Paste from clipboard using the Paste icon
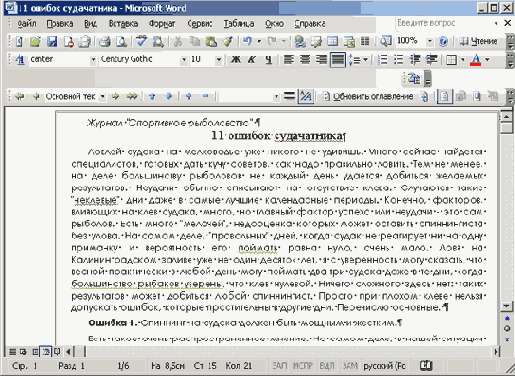 click(x=211, y=41)
